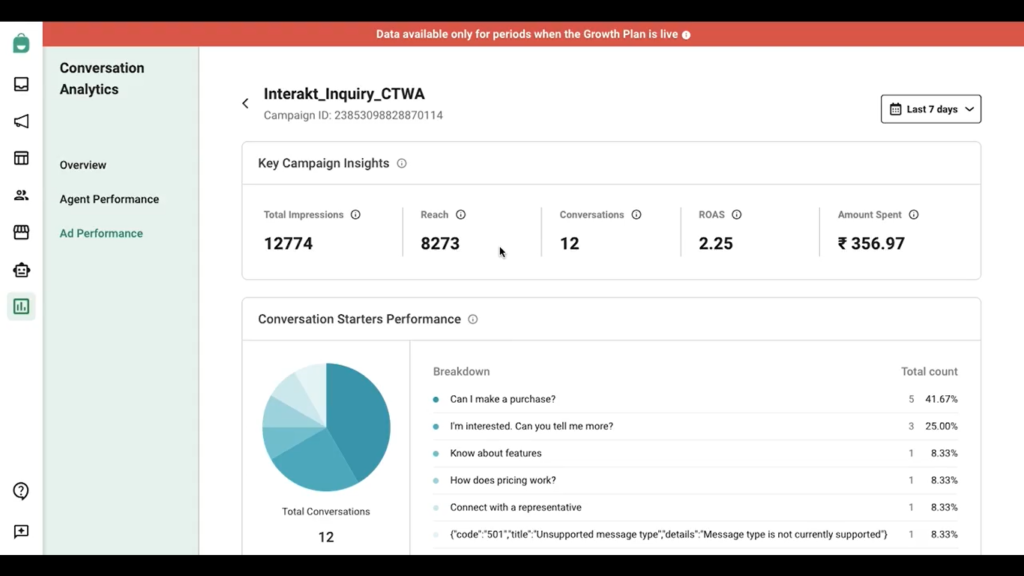This screenshot has width=1024, height=576.
Task: Open the Help question mark icon
Action: tap(21, 491)
